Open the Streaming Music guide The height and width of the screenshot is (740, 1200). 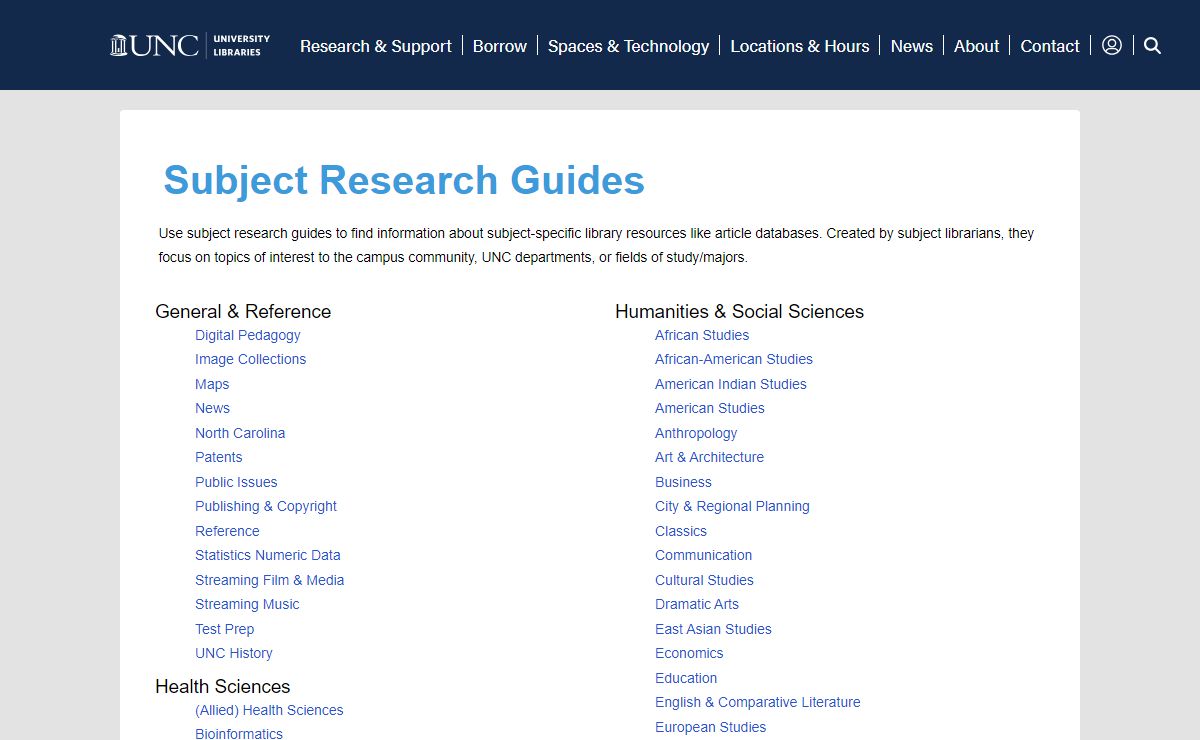247,604
